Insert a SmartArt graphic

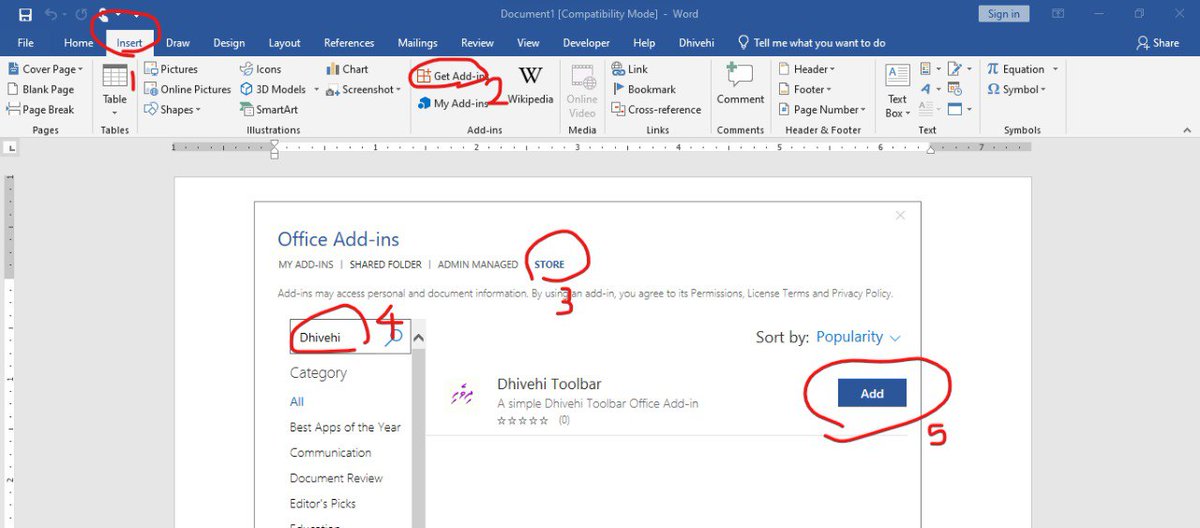269,110
